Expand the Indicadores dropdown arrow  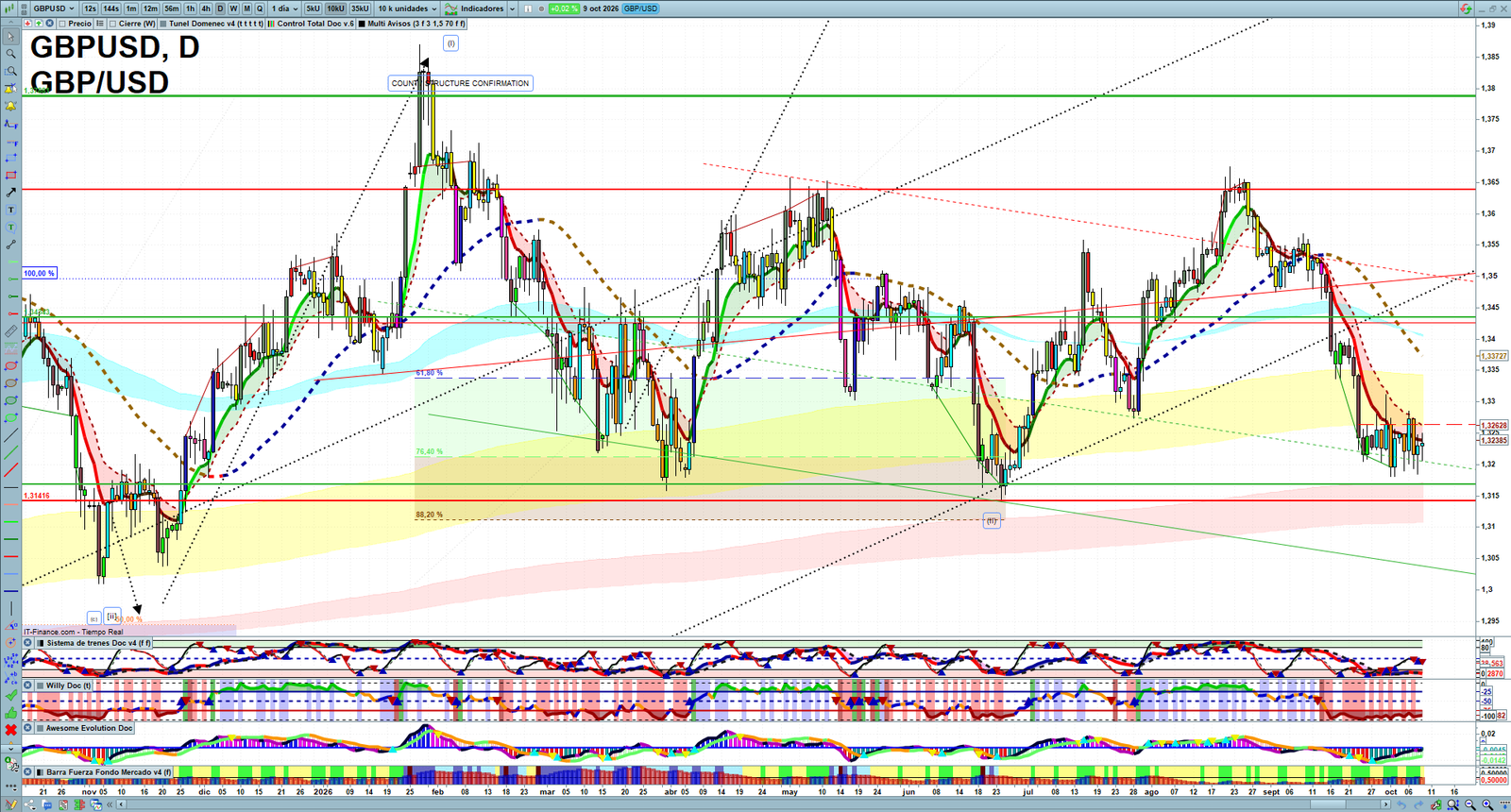pyautogui.click(x=512, y=8)
